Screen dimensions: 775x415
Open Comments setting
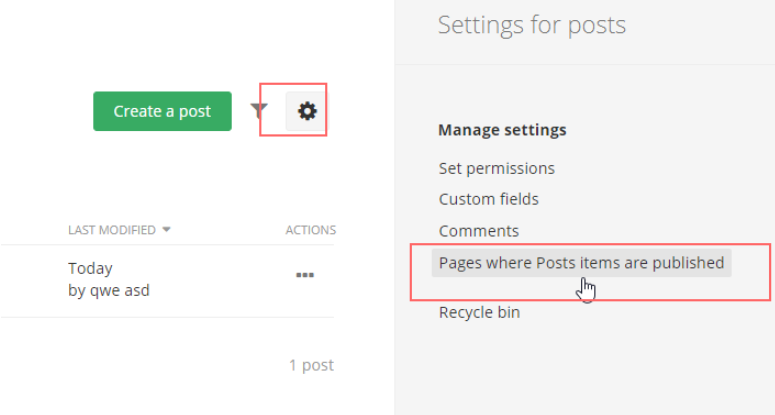pyautogui.click(x=478, y=231)
